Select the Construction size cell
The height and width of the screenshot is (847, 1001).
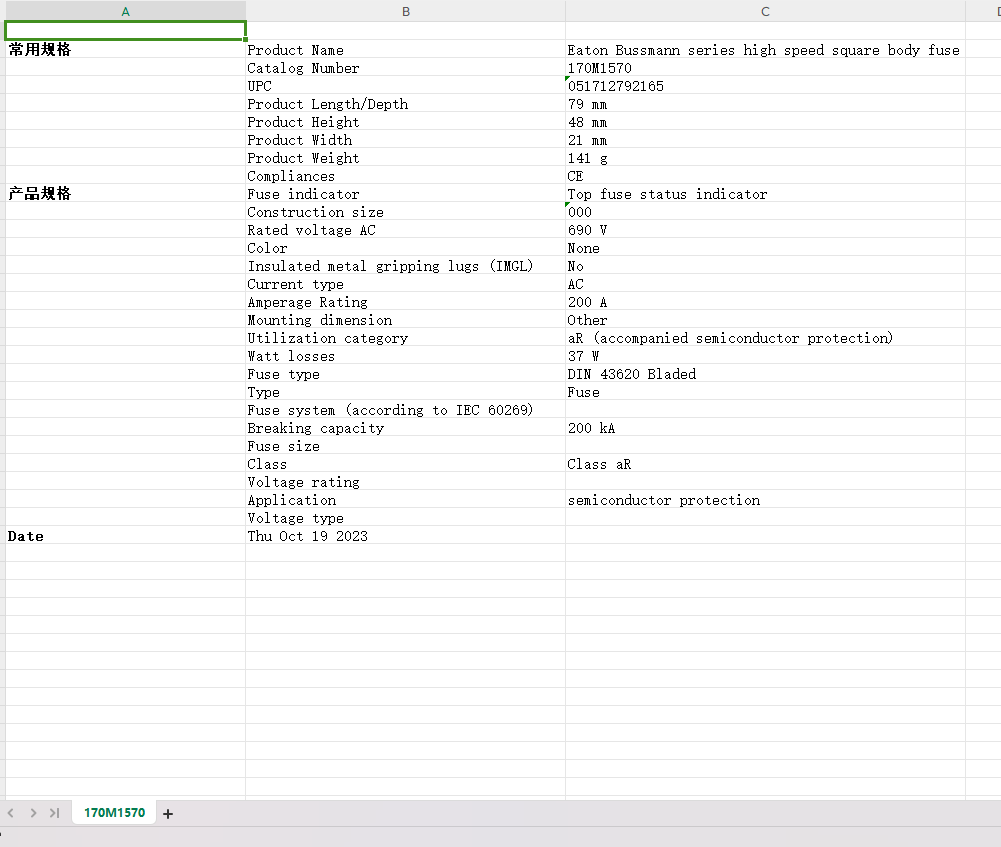pos(405,212)
